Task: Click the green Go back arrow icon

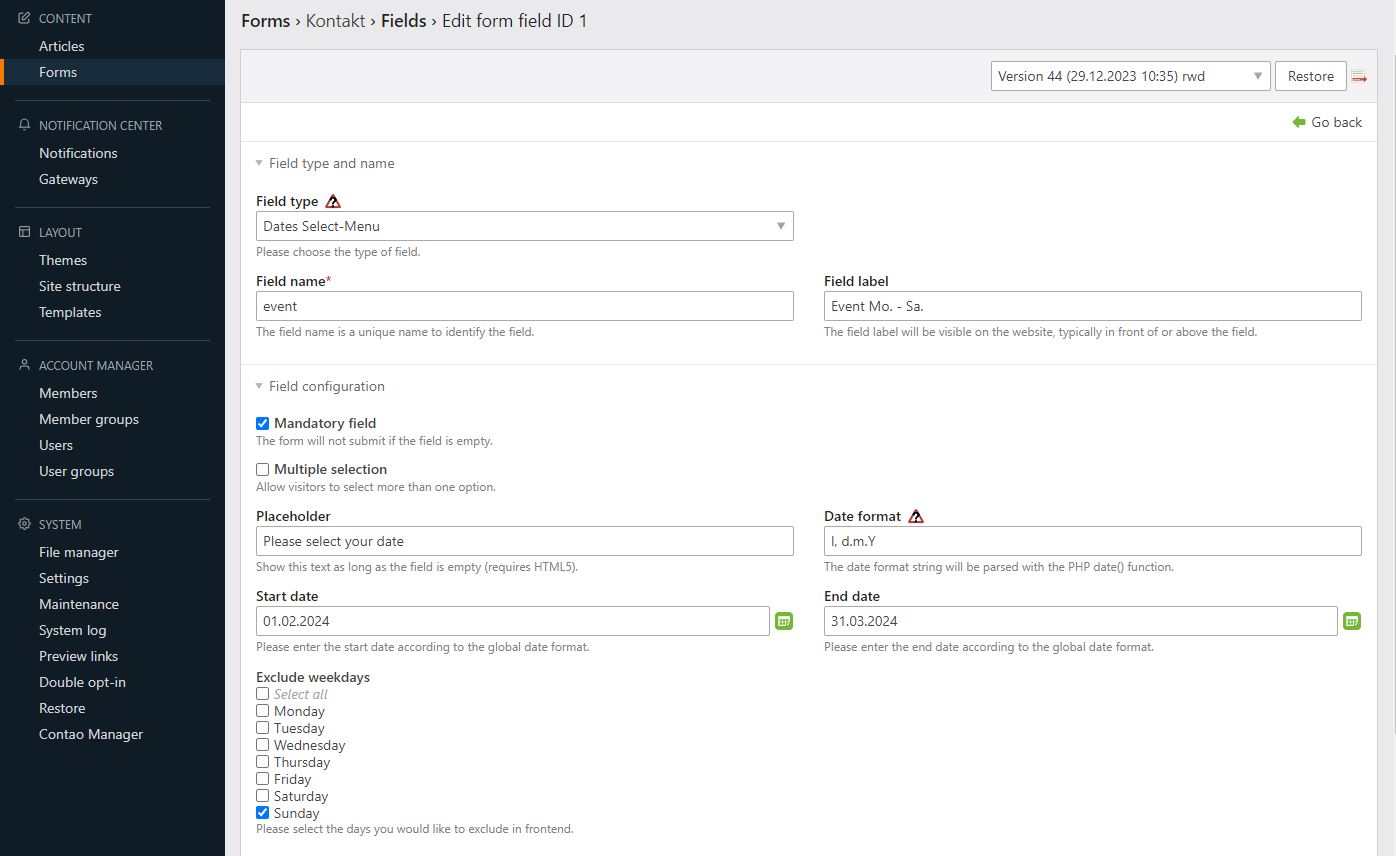Action: 1299,122
